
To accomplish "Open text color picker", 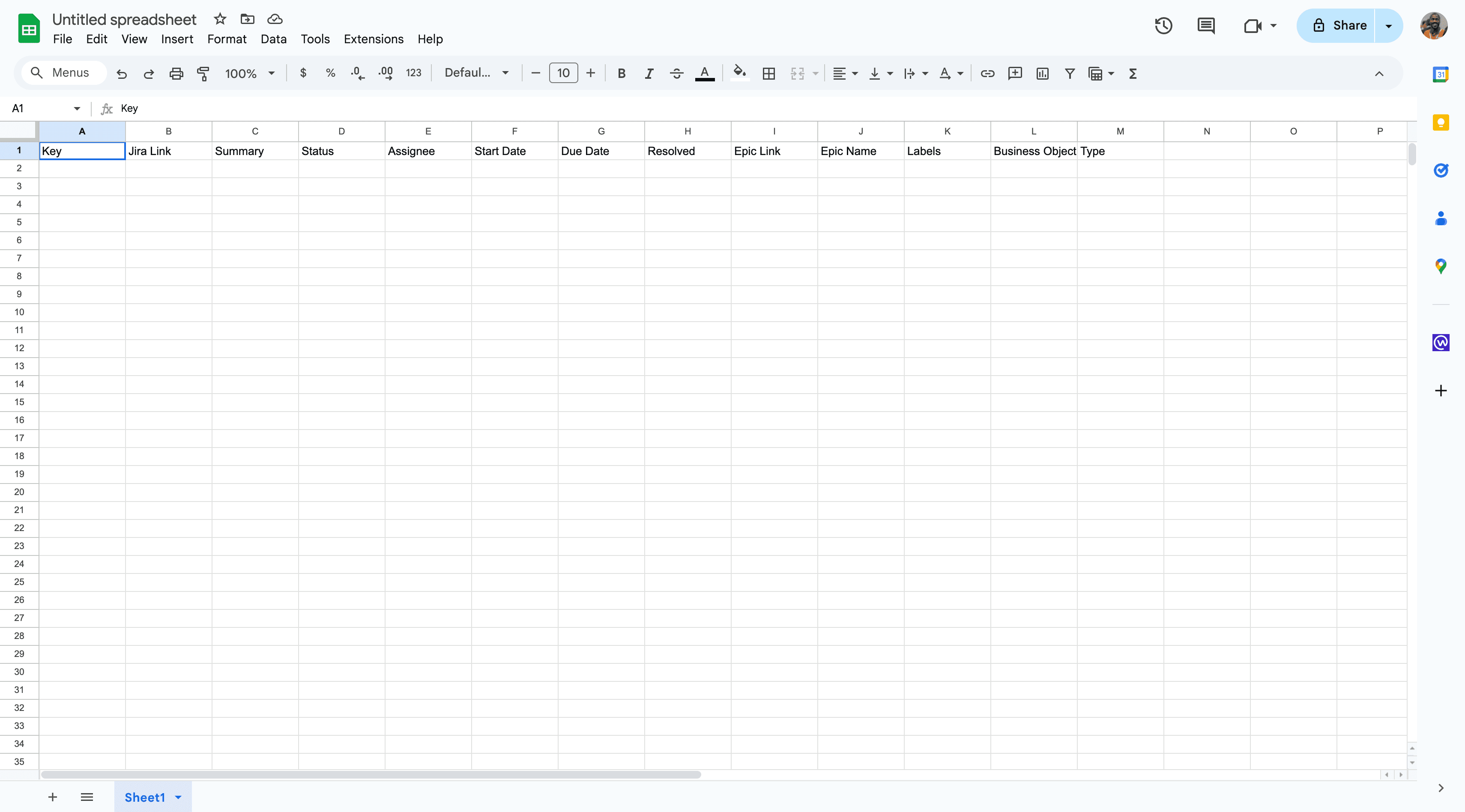I will point(705,73).
